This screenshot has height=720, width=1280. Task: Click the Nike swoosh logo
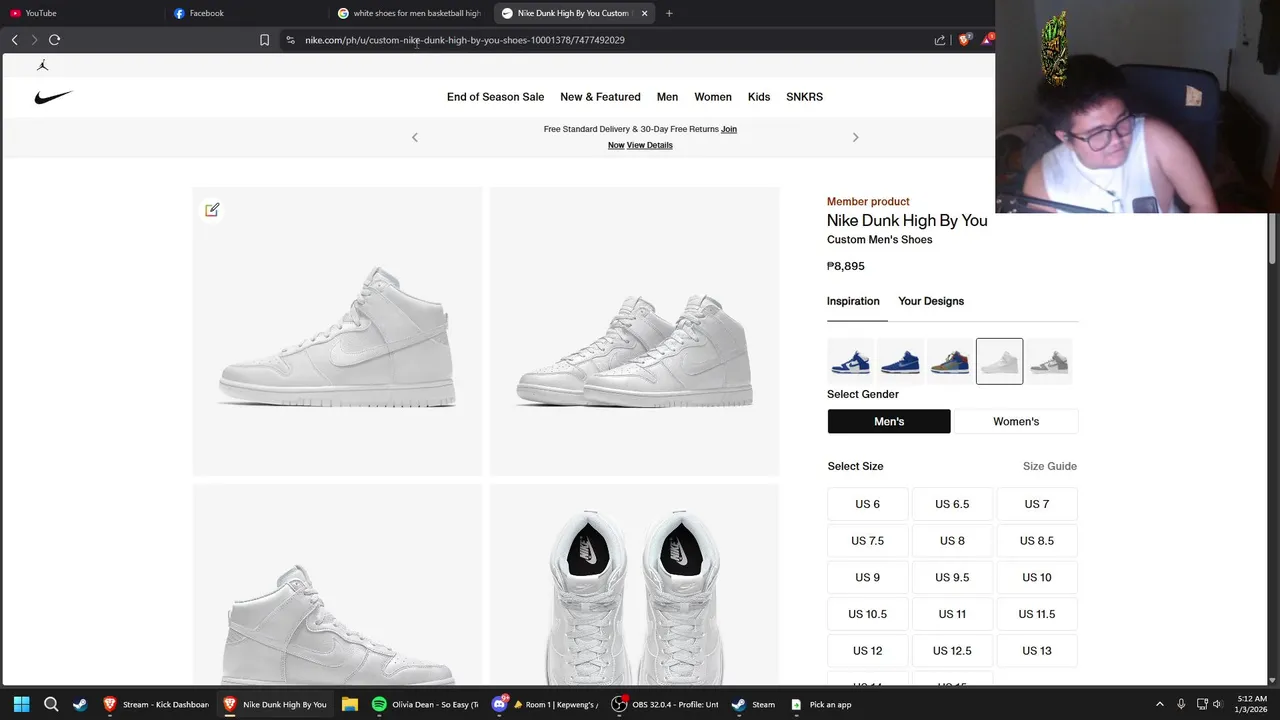54,97
